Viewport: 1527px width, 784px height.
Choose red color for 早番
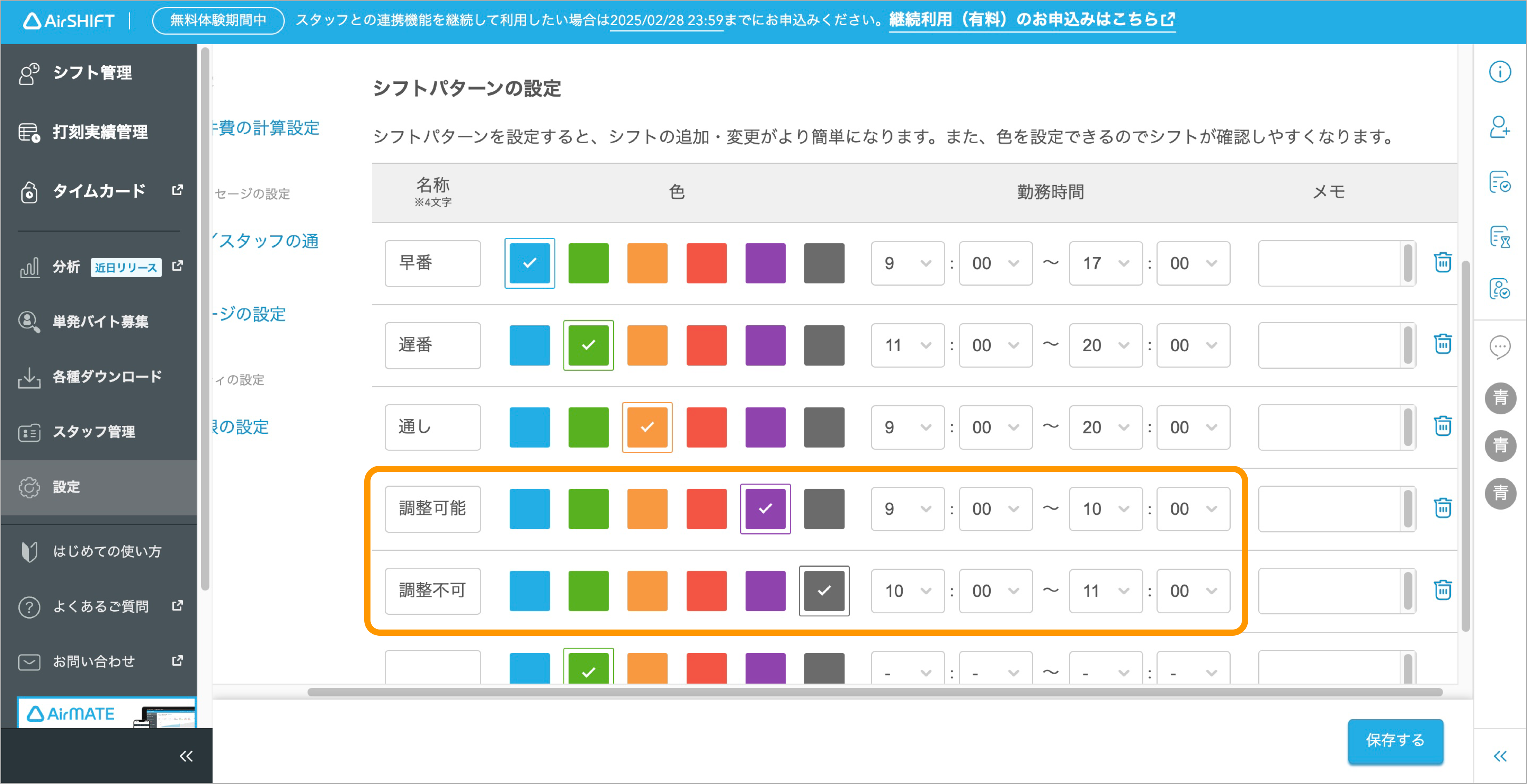pos(706,263)
